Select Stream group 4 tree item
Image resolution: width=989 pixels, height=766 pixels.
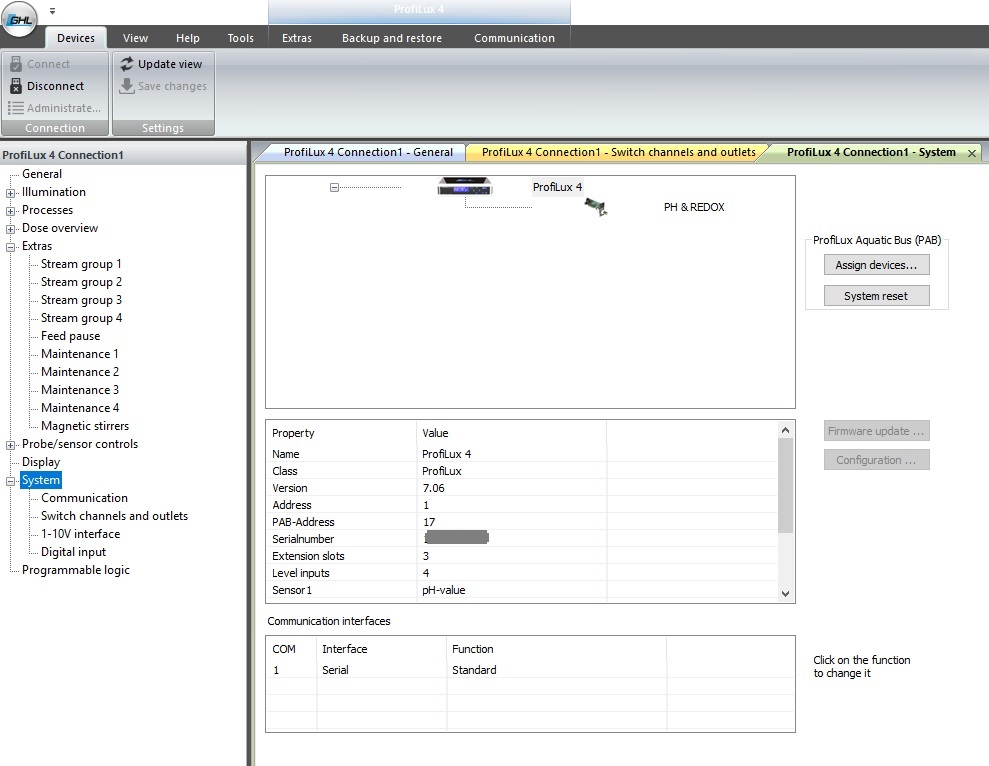pyautogui.click(x=81, y=318)
